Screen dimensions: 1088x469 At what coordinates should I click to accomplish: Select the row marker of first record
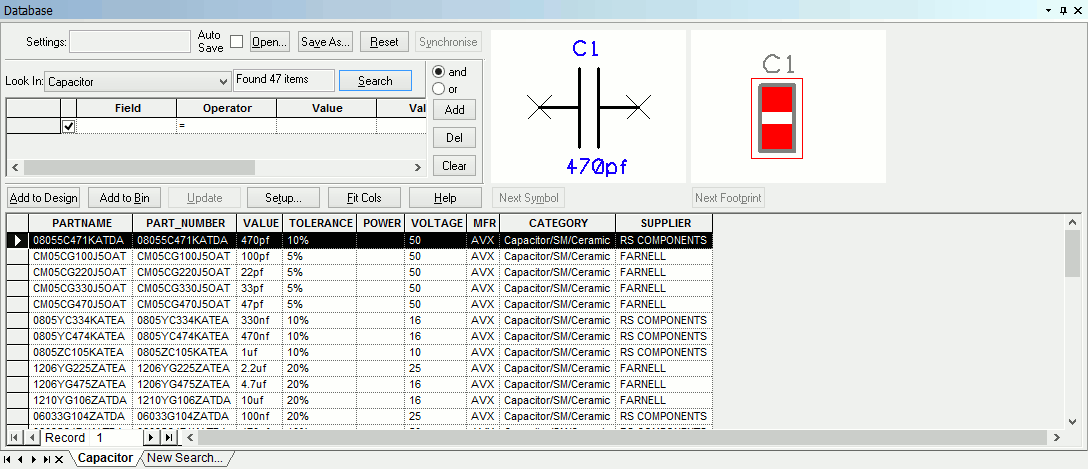[17, 240]
